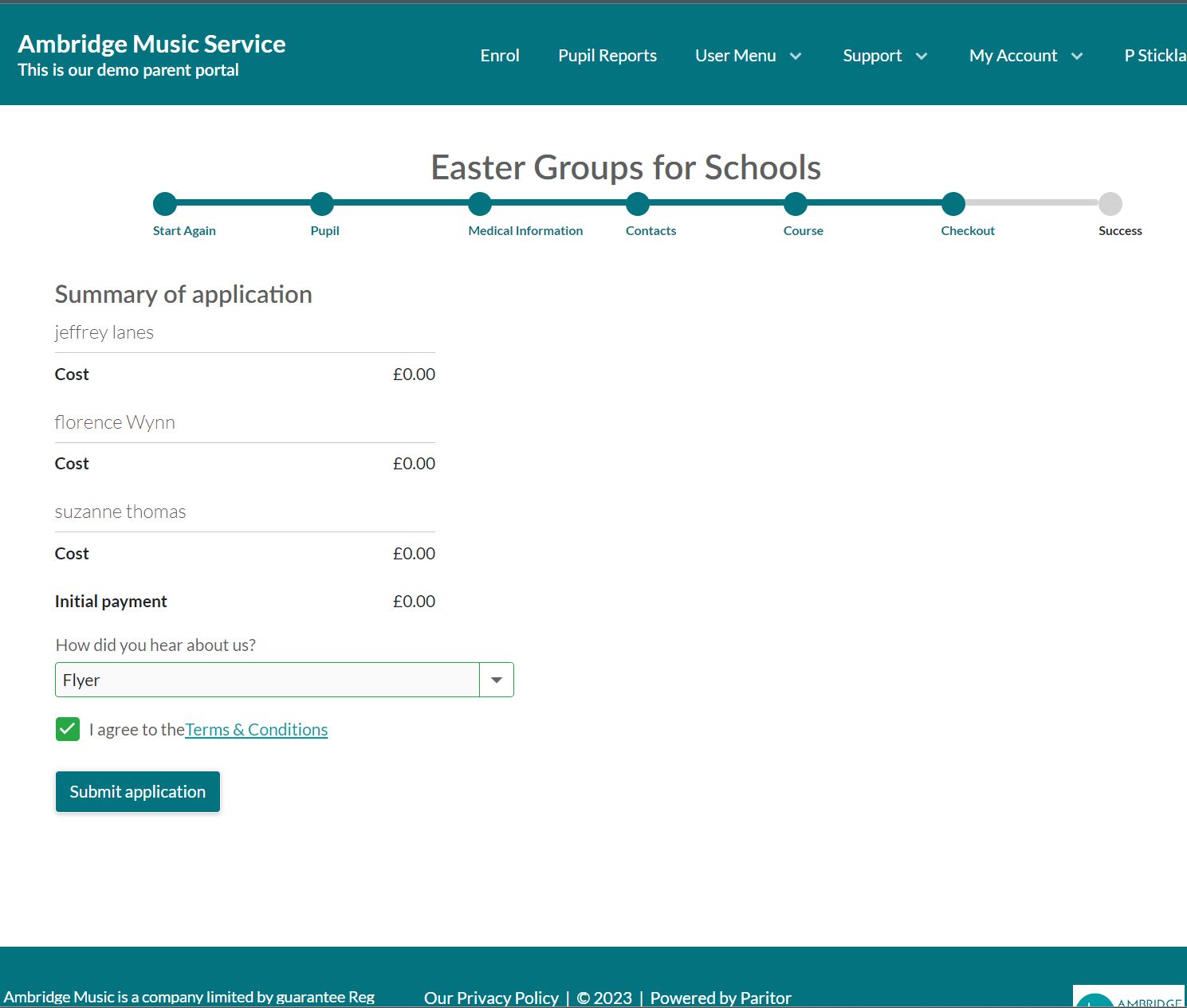
Task: Click the florence Wynn applicant name
Action: click(115, 422)
